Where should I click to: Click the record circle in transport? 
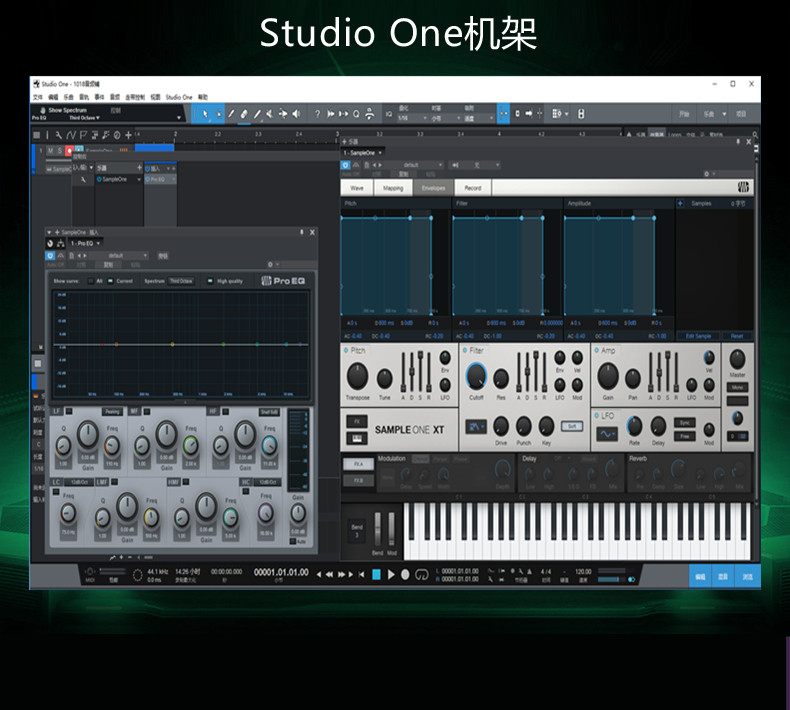click(x=405, y=574)
